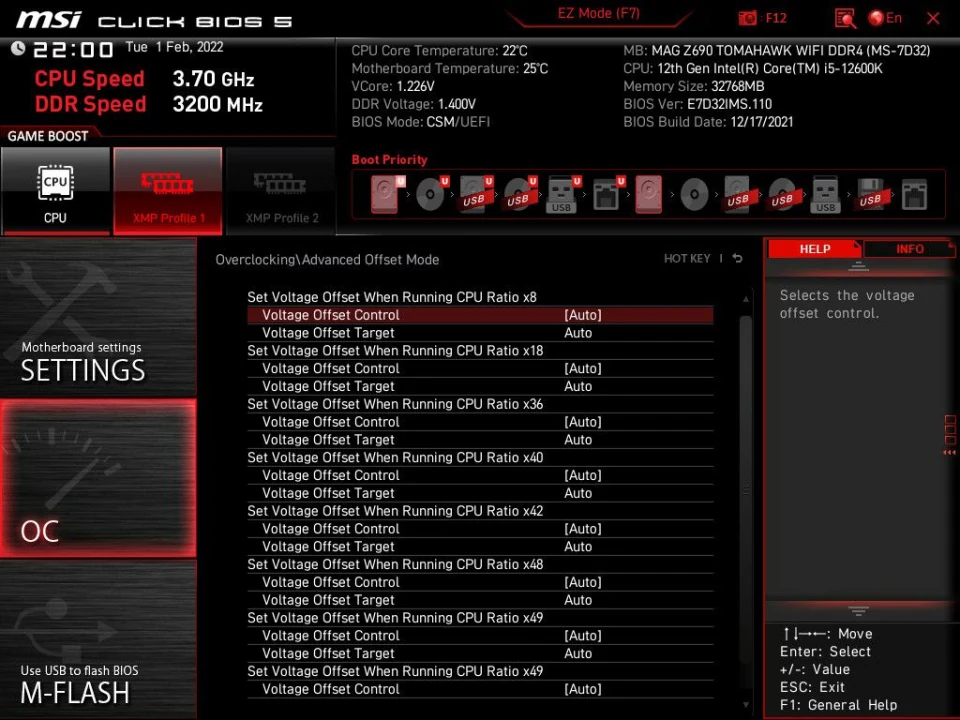Screen dimensions: 960x720
Task: Select Voltage Offset Target field for Ratio x18
Action: (x=480, y=386)
